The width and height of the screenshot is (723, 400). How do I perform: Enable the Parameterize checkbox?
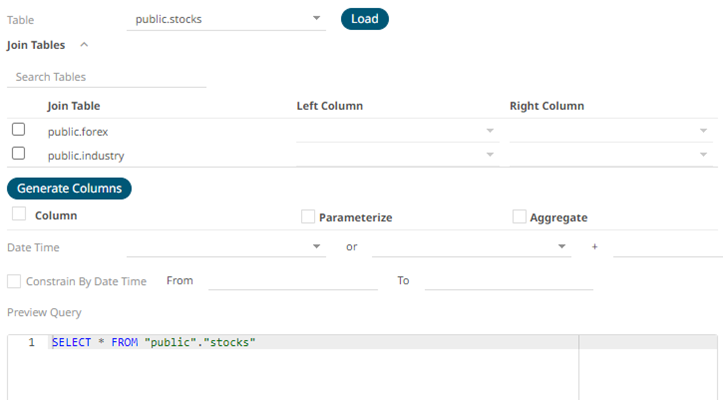click(x=308, y=217)
